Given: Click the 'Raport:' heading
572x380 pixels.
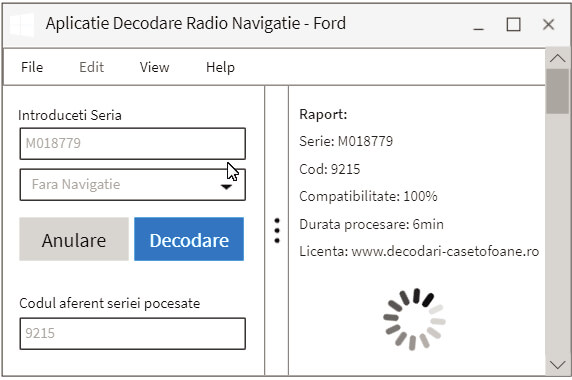Looking at the screenshot, I should (x=323, y=115).
